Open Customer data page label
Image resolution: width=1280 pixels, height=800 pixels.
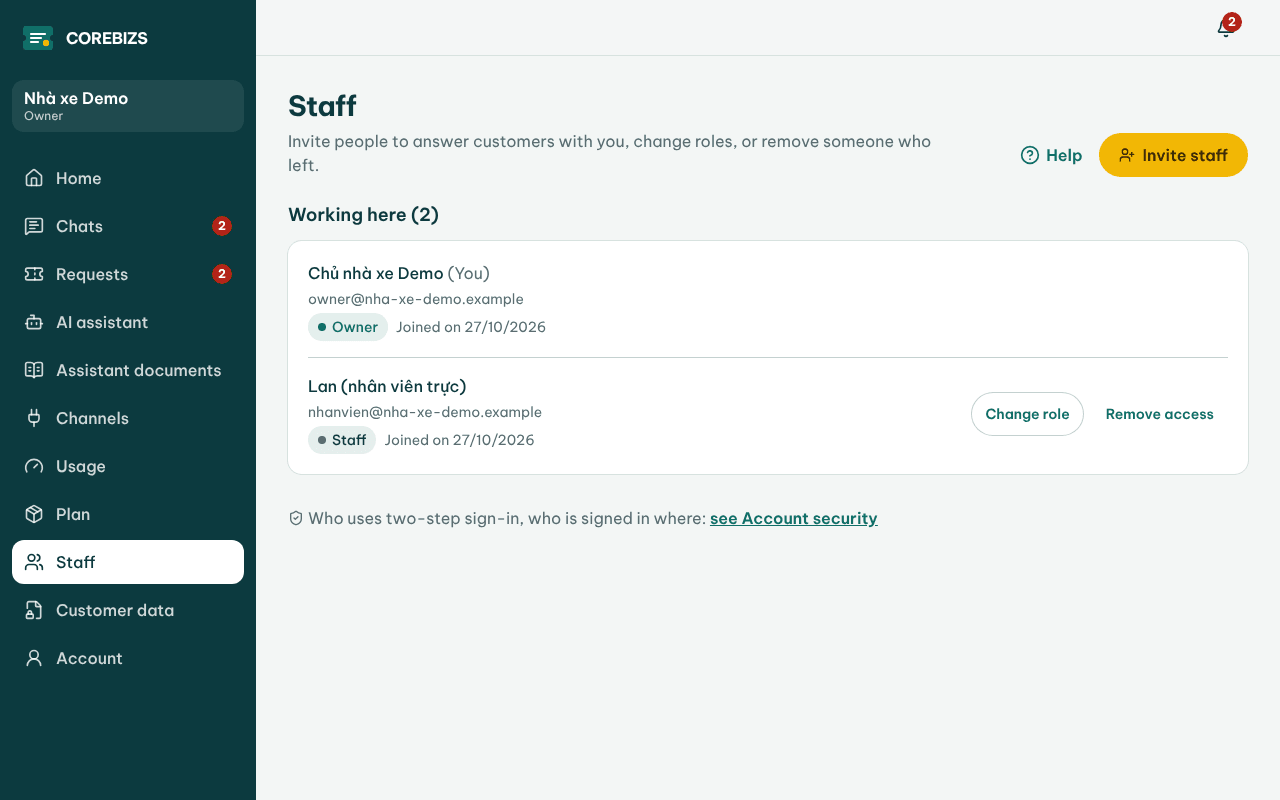115,610
